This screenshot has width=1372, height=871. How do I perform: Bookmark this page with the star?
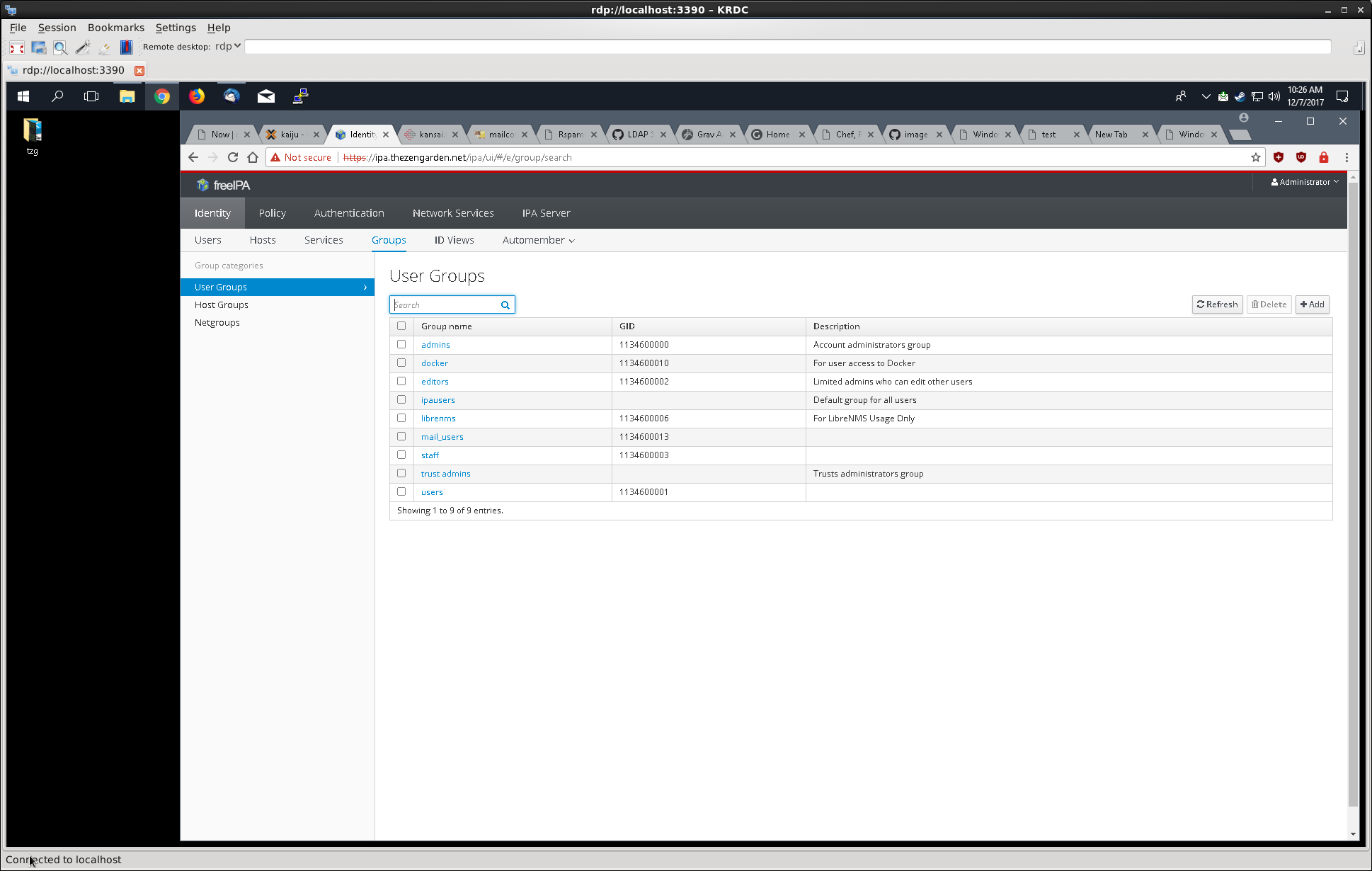coord(1256,157)
